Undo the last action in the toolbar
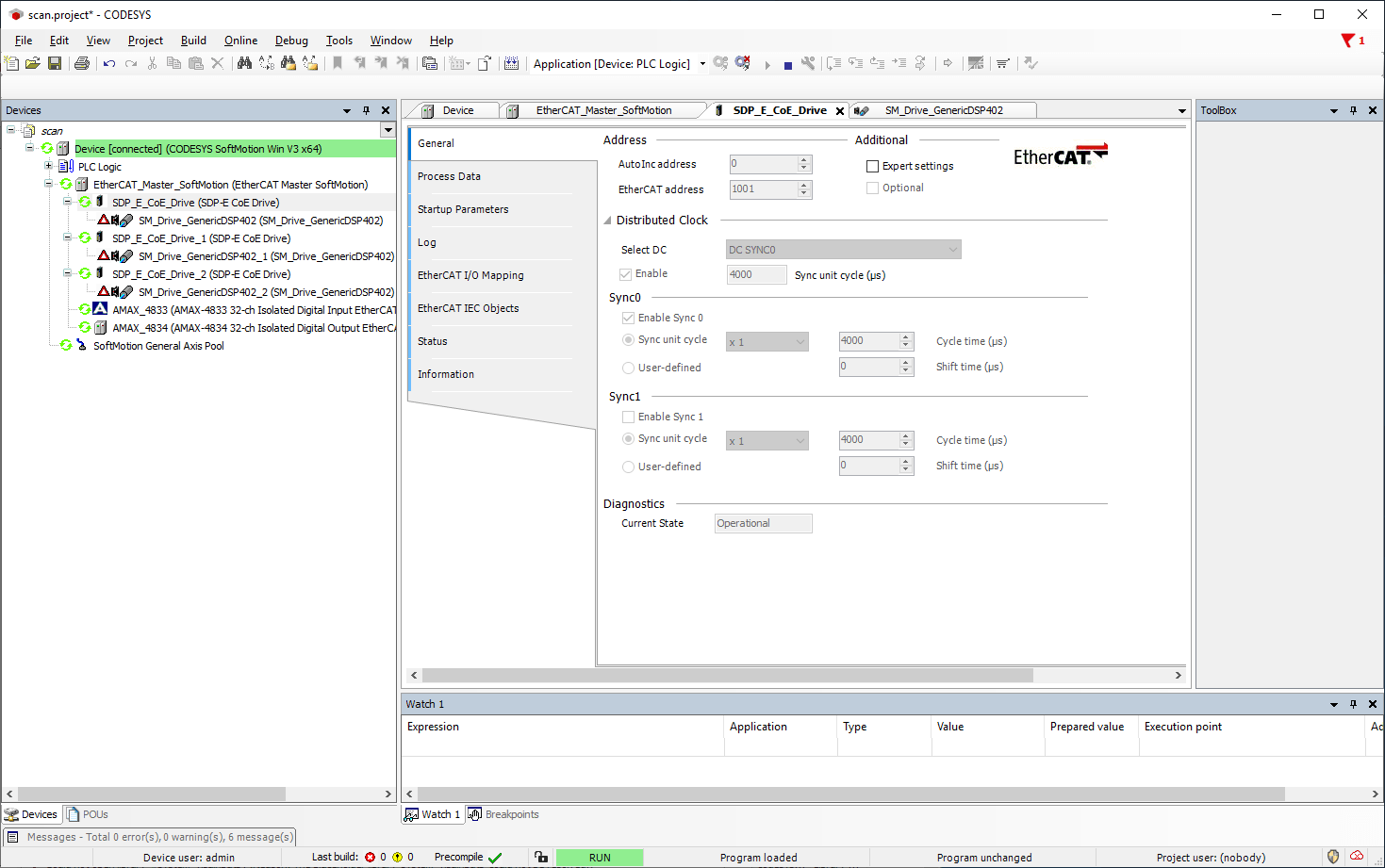1385x868 pixels. (109, 63)
